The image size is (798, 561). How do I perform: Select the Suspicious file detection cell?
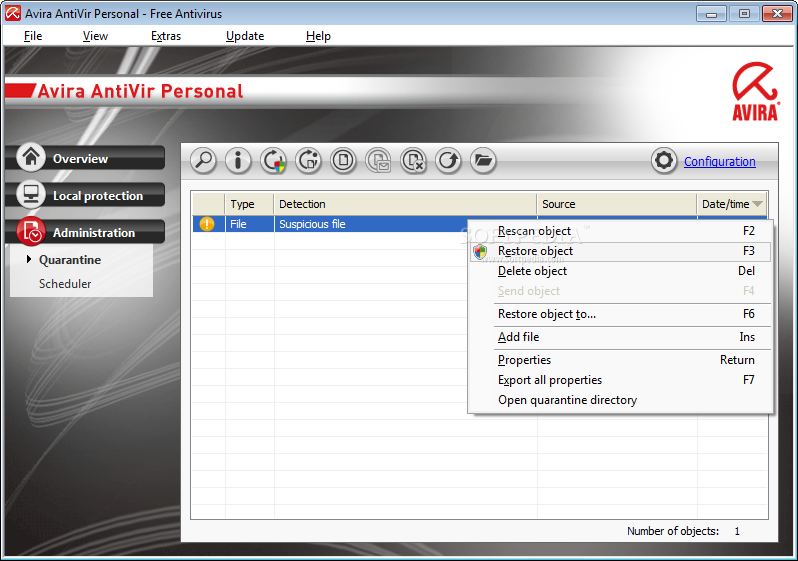(x=371, y=224)
